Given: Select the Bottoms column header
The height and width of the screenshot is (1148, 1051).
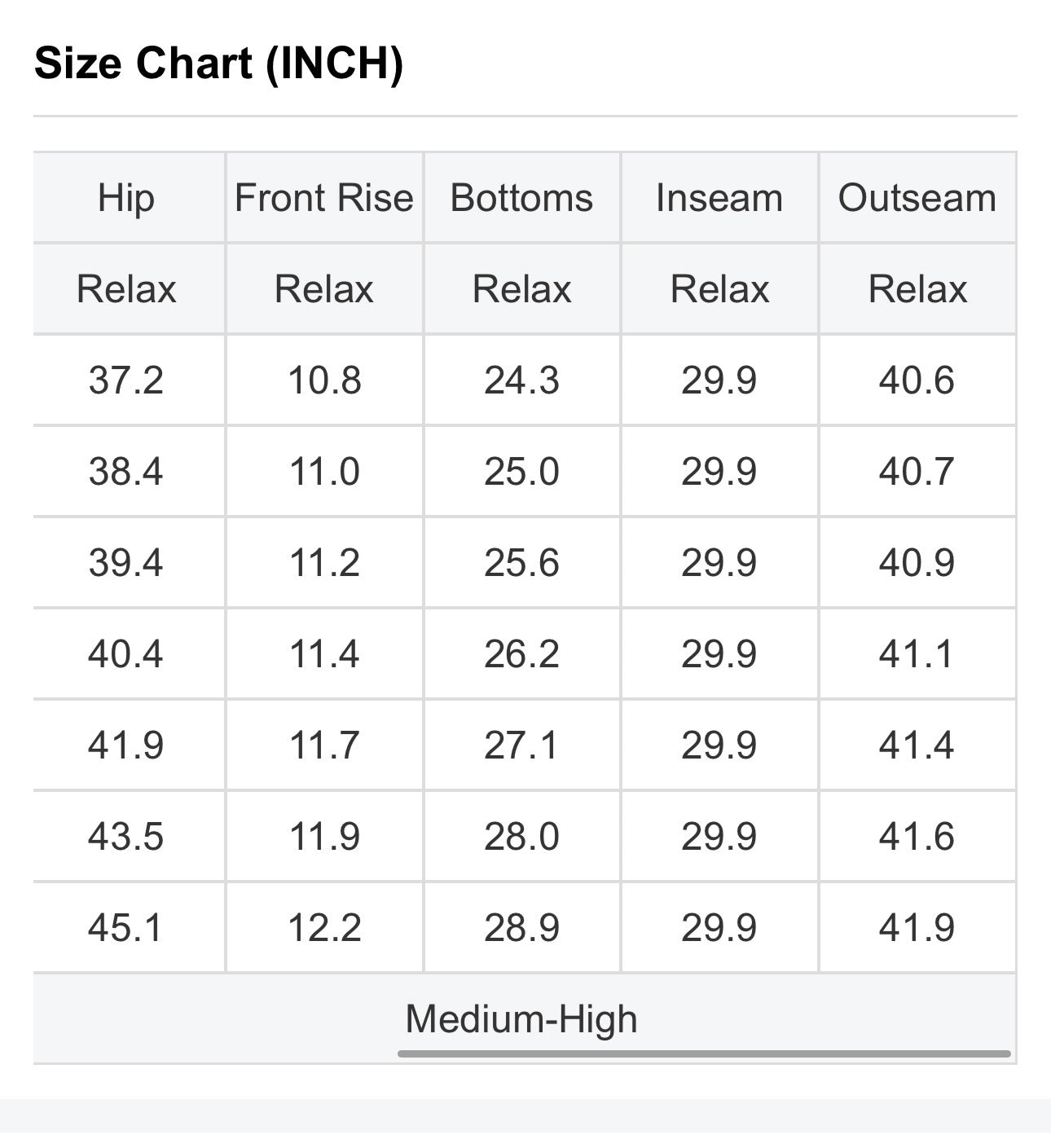Looking at the screenshot, I should pyautogui.click(x=521, y=198).
